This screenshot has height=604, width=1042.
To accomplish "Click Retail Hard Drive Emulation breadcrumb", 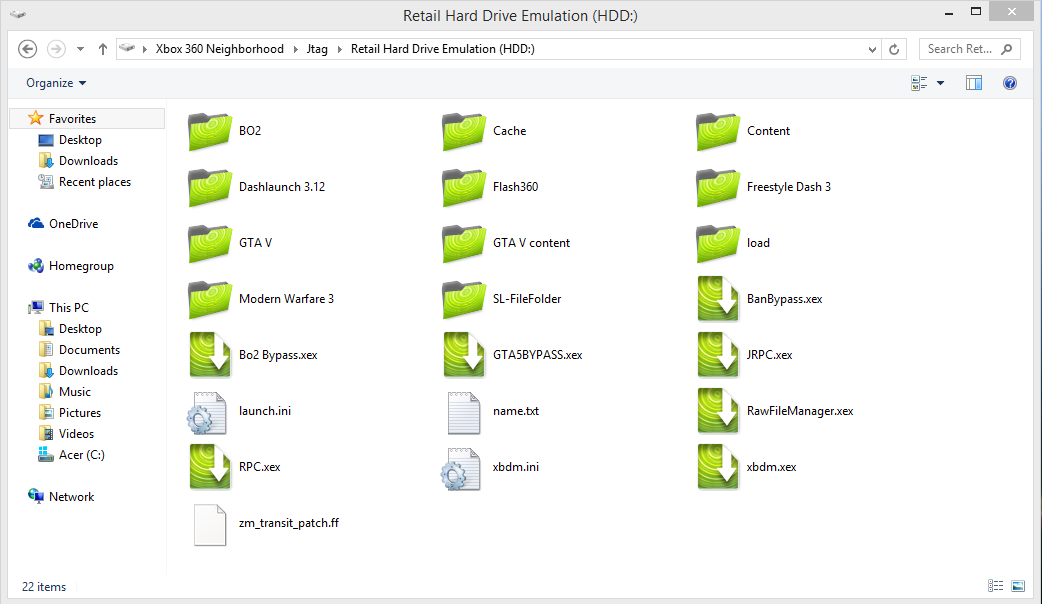I will [x=443, y=49].
